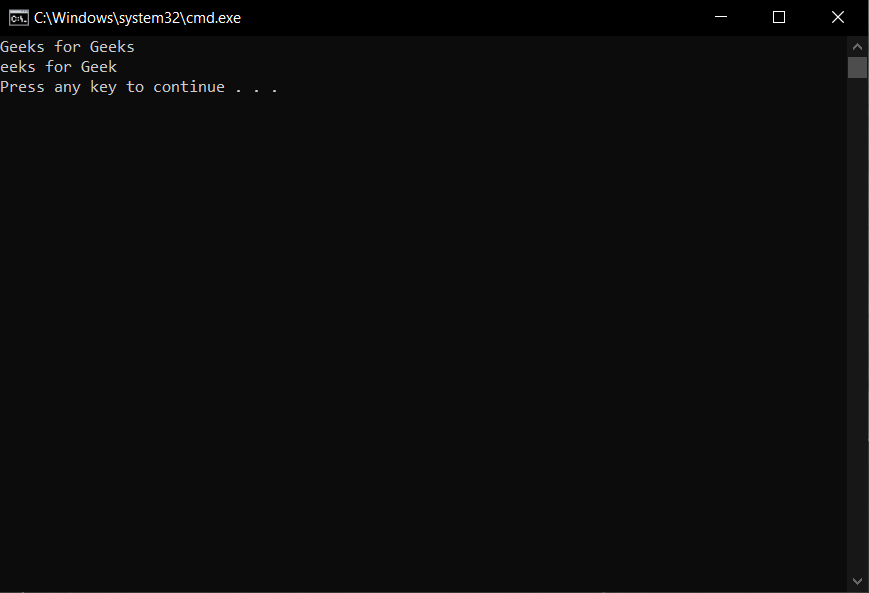Image resolution: width=869 pixels, height=593 pixels.
Task: Click the 'Press any key to continue' line
Action: [x=139, y=87]
